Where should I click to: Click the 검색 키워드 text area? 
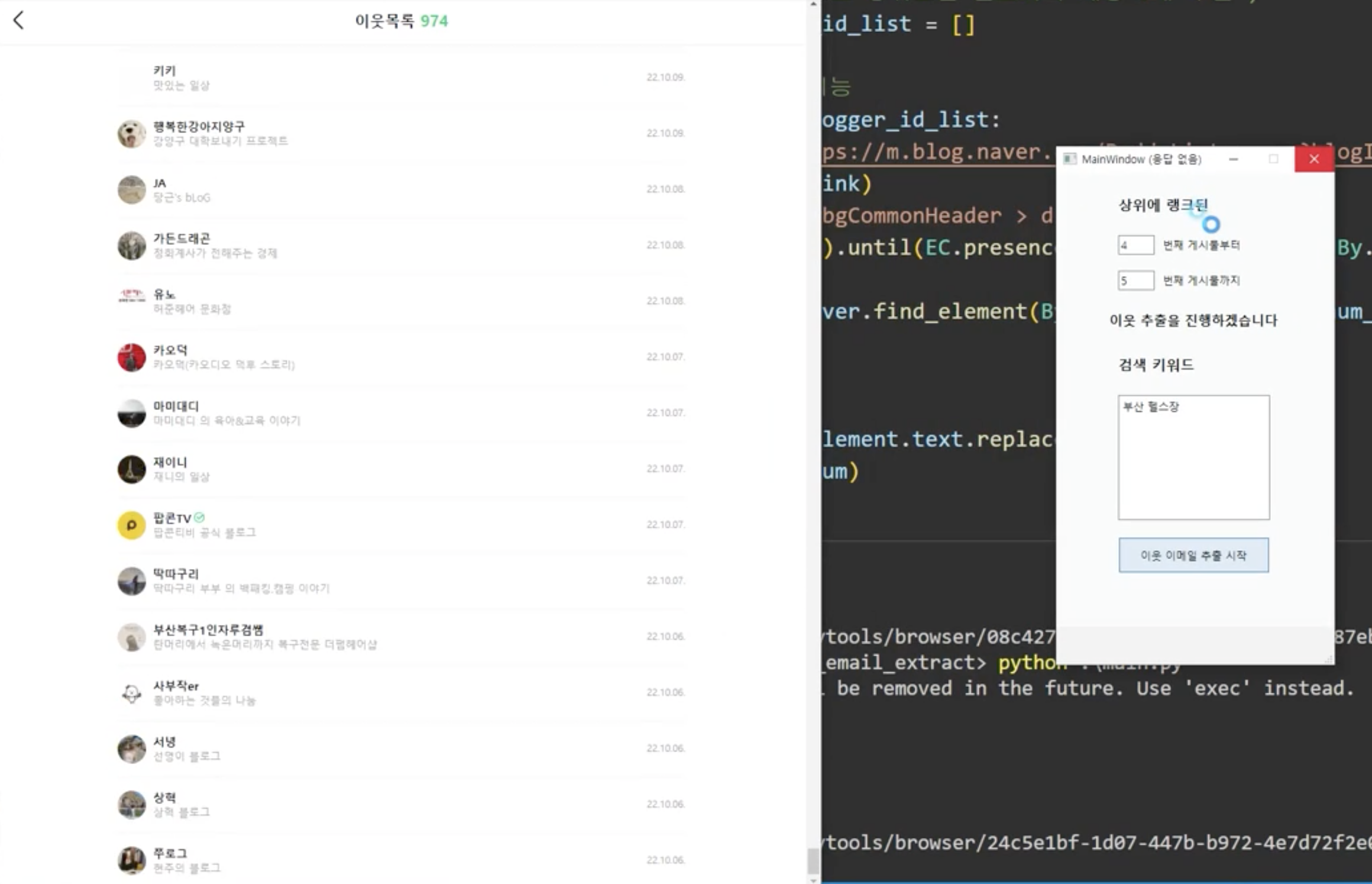(1193, 457)
